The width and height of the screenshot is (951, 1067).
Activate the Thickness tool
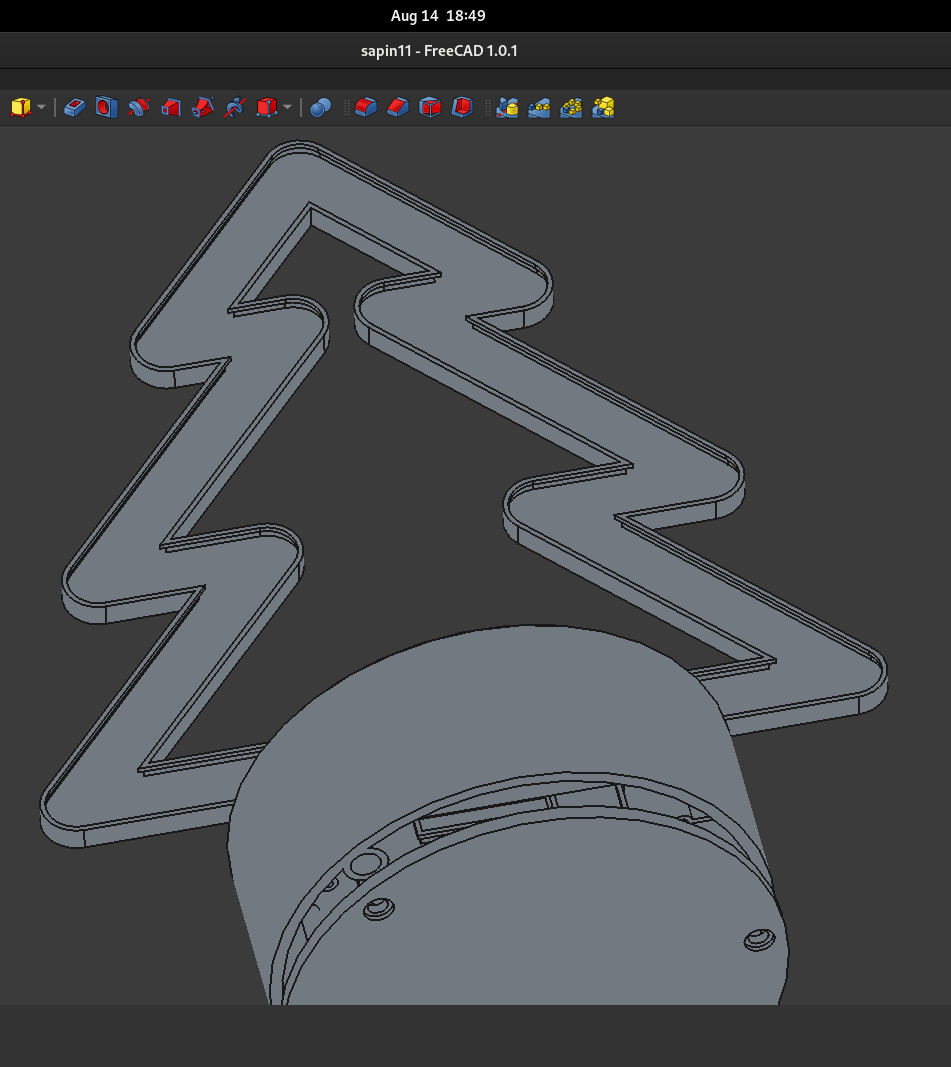[x=462, y=108]
